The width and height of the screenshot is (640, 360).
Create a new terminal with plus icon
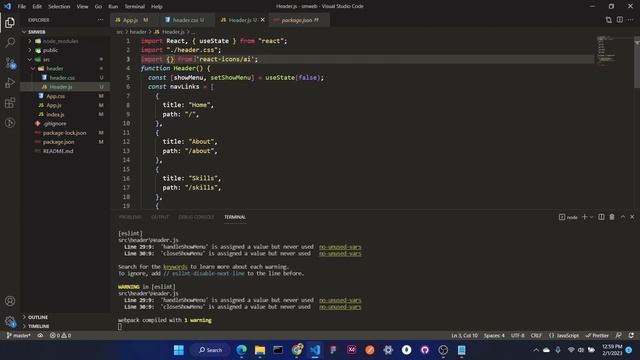[x=584, y=217]
